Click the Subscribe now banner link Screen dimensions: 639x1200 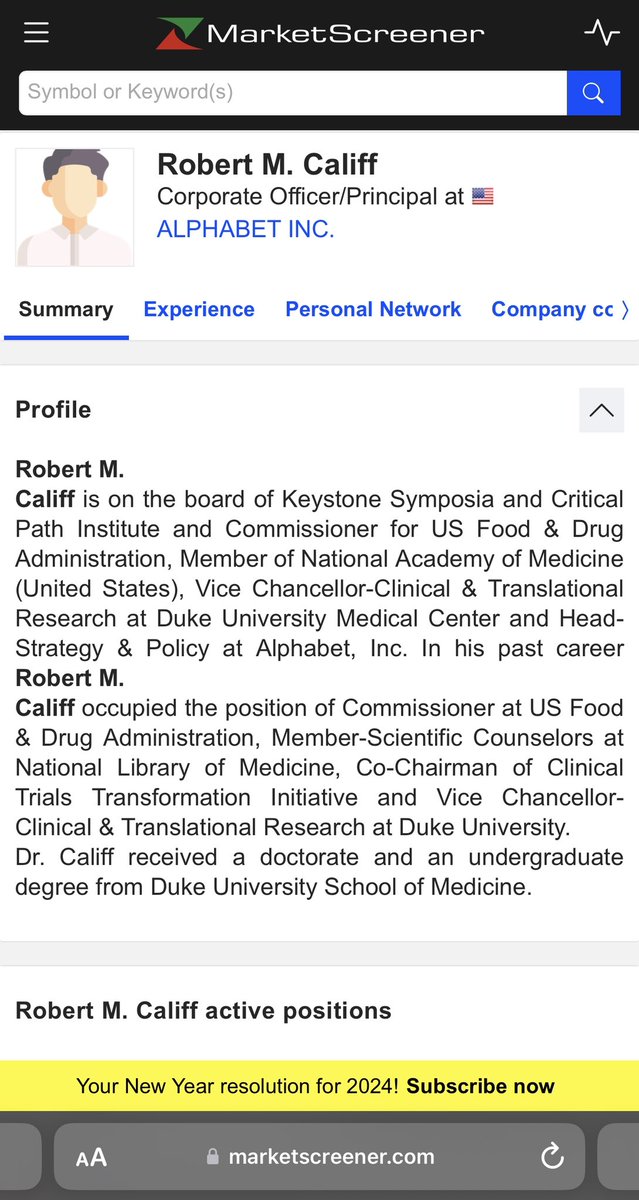[x=480, y=1086]
